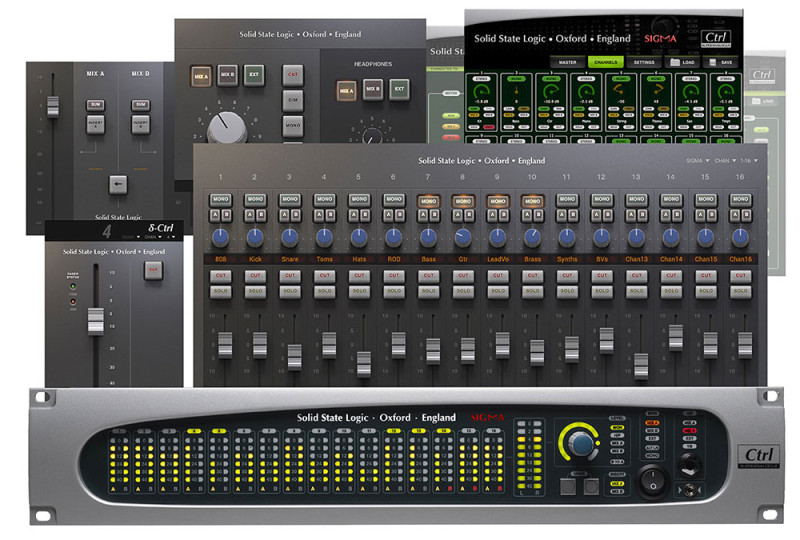This screenshot has height=540, width=800.
Task: Click the pan knob on Chan15
Action: pos(706,237)
